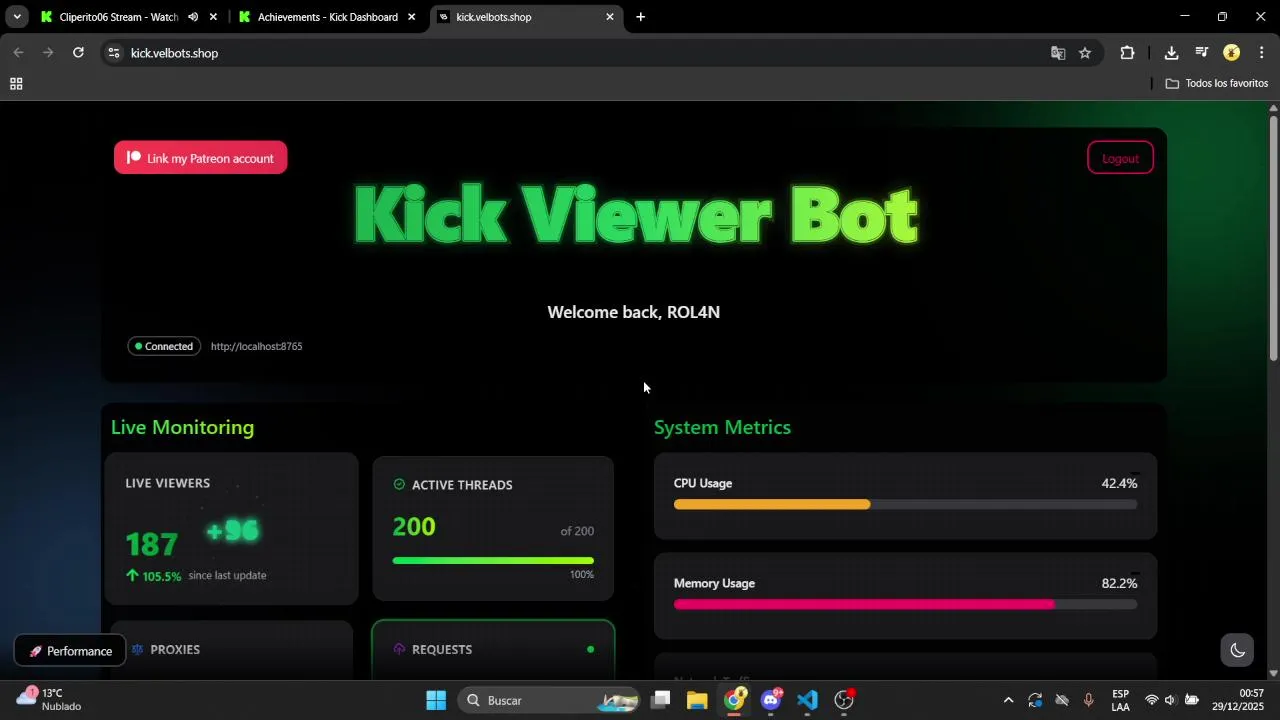Click the Live Monitoring heading

(x=182, y=427)
